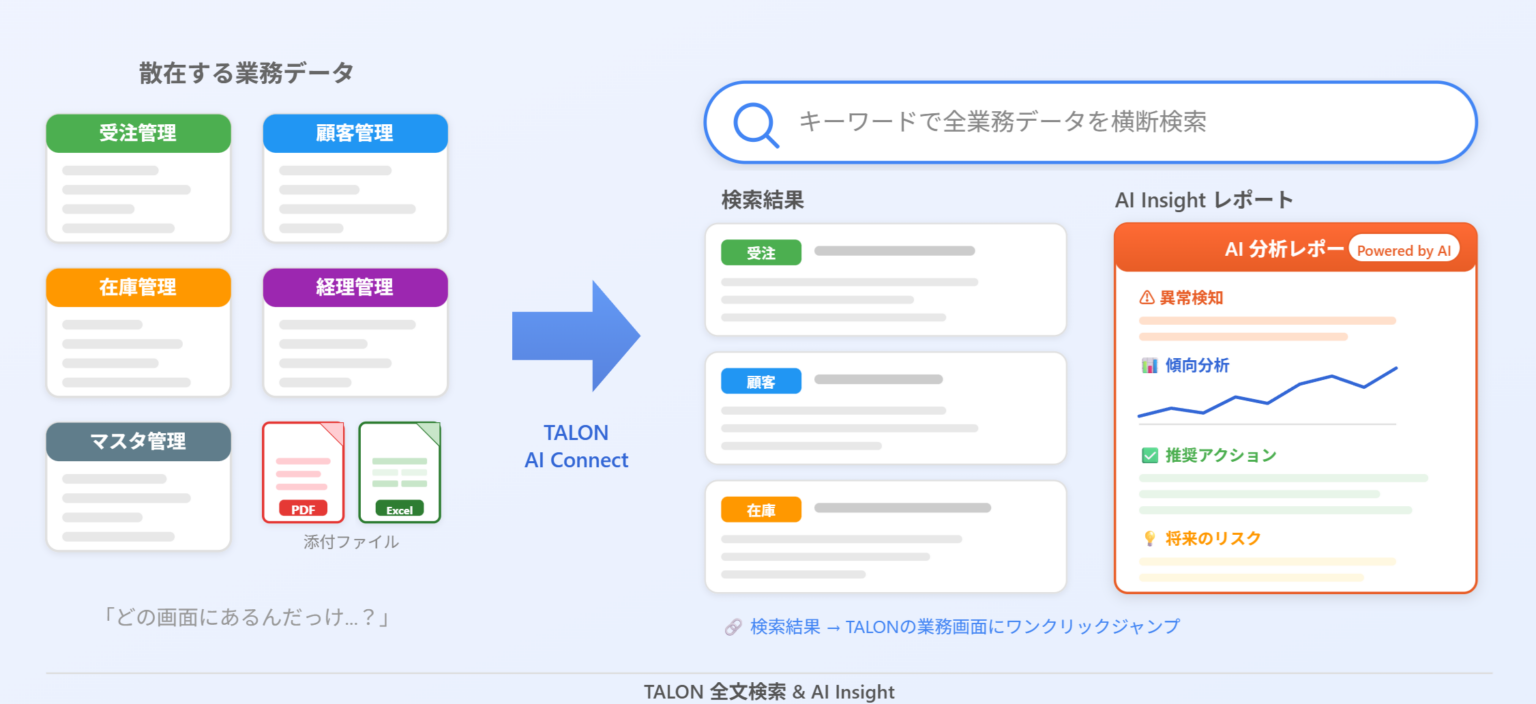Viewport: 1536px width, 704px height.
Task: Open the 在庫管理 data card
Action: coord(138,332)
